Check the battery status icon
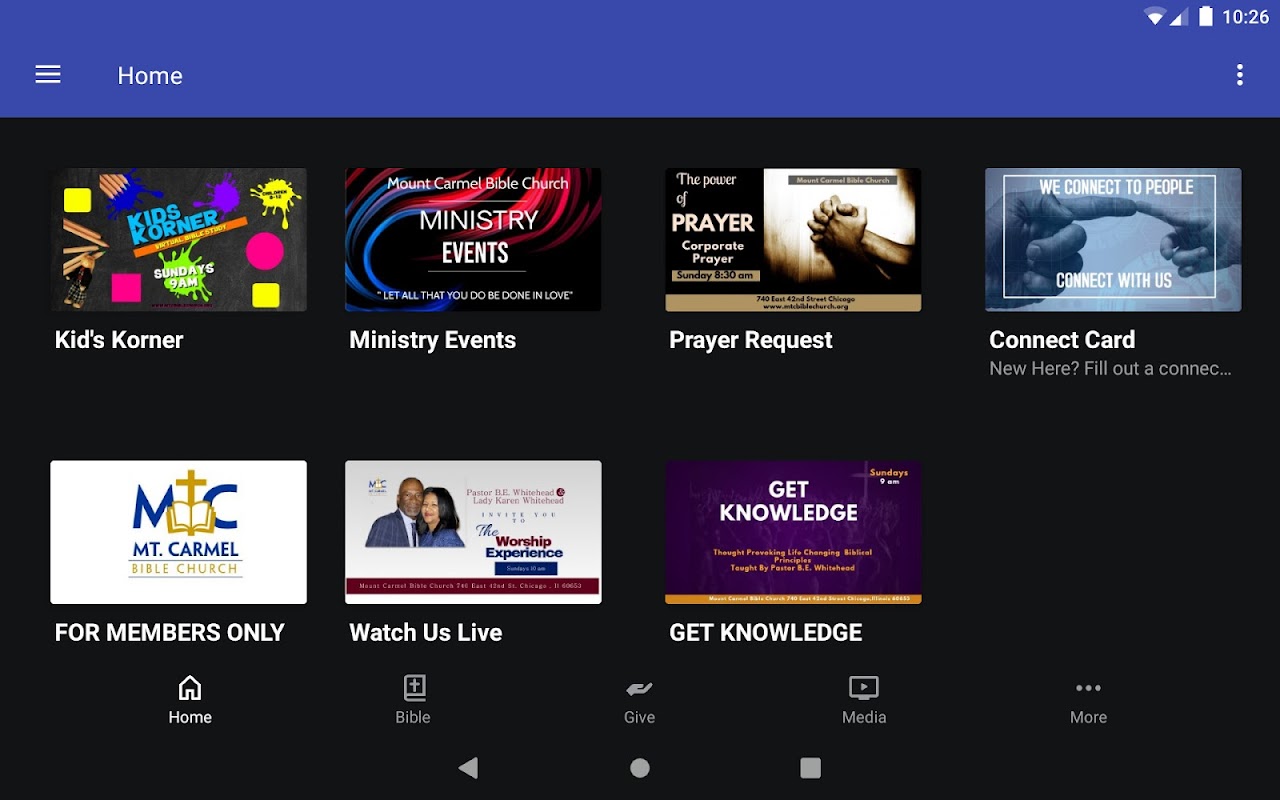 (1206, 16)
